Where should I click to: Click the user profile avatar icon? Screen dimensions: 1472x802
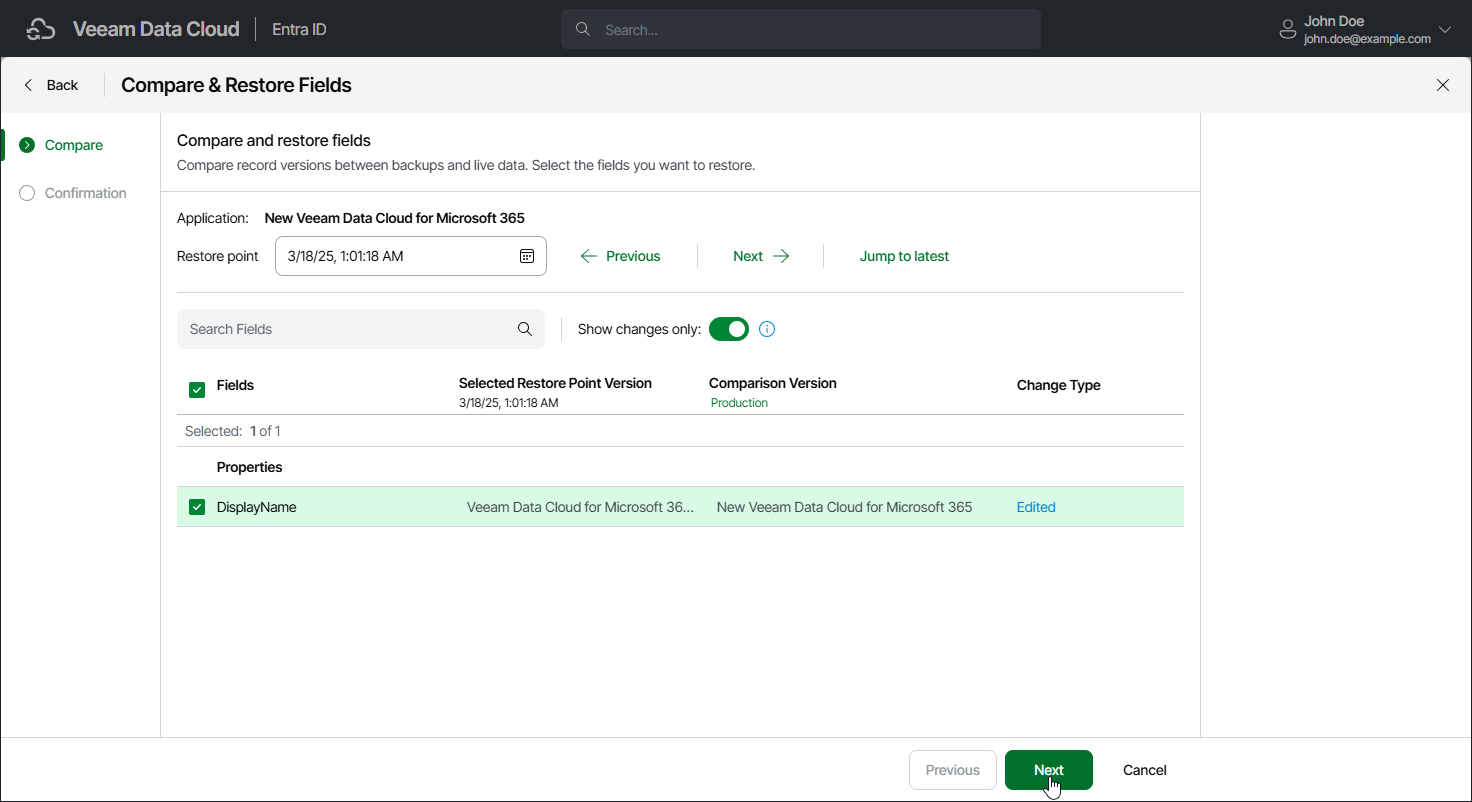coord(1288,30)
